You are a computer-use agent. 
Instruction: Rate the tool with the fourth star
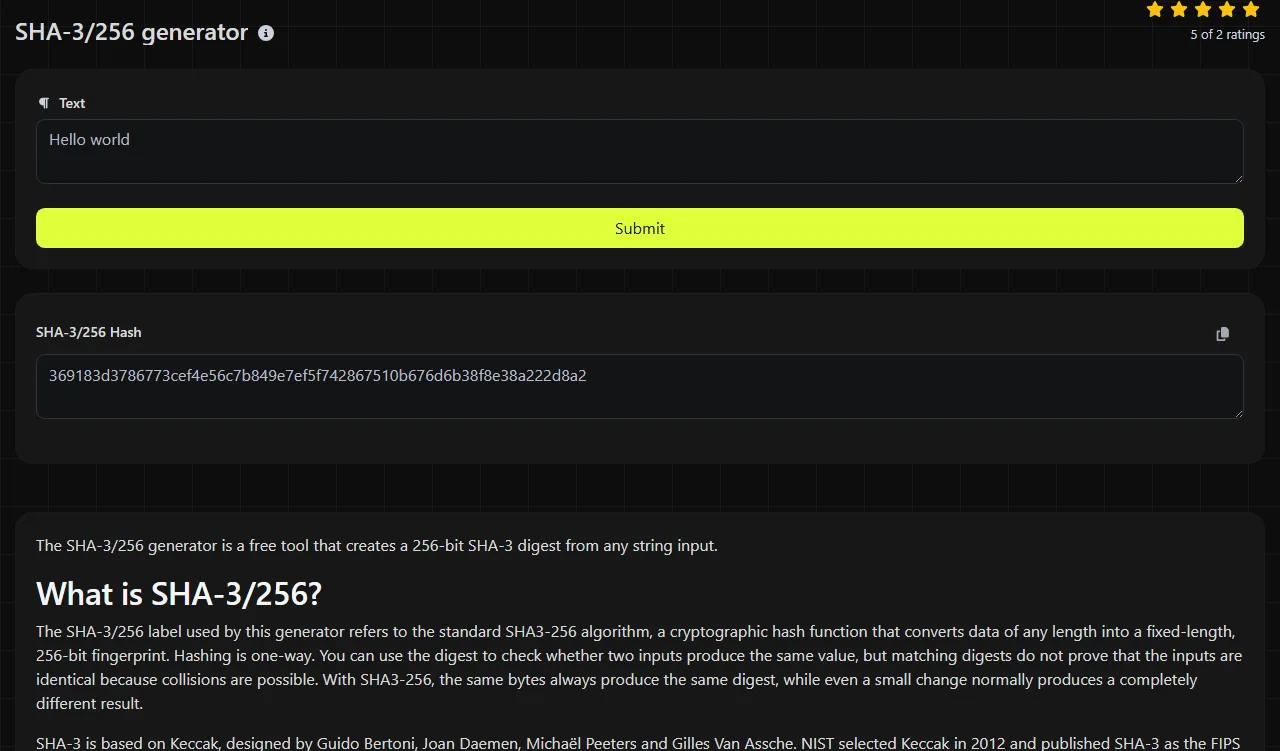1227,10
